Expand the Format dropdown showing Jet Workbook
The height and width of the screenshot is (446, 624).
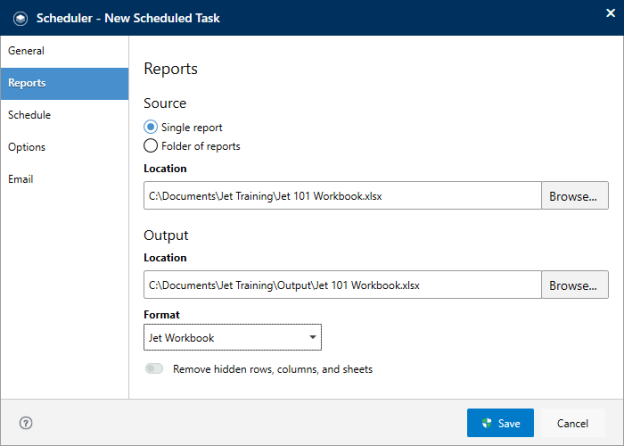pyautogui.click(x=232, y=338)
